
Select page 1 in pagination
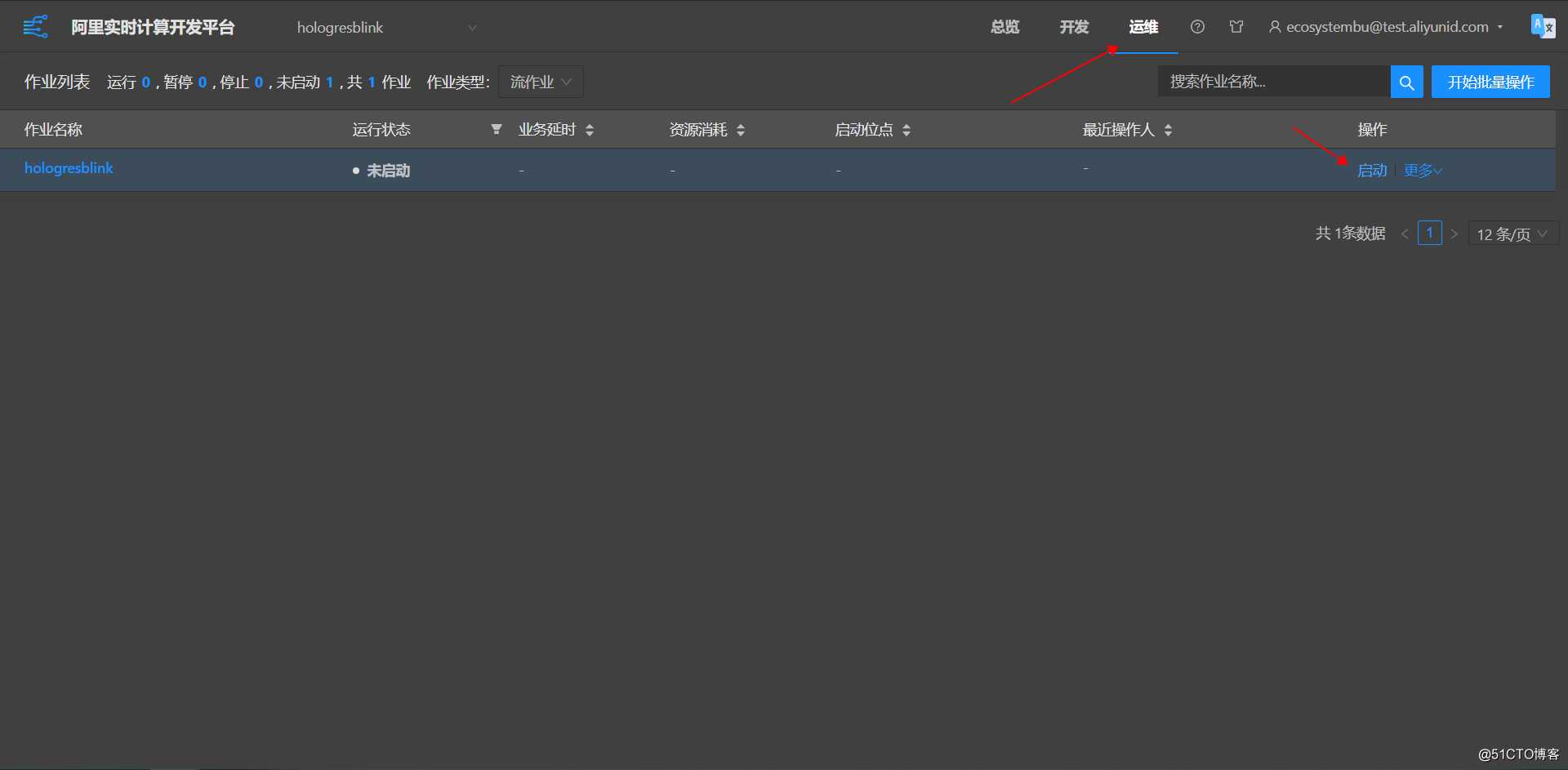click(x=1429, y=233)
